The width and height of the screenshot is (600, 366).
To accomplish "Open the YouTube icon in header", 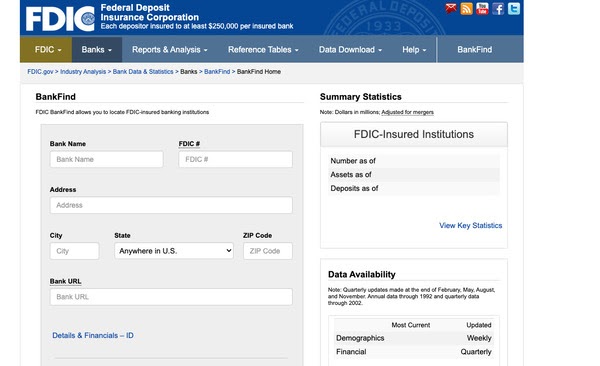I will click(x=482, y=8).
